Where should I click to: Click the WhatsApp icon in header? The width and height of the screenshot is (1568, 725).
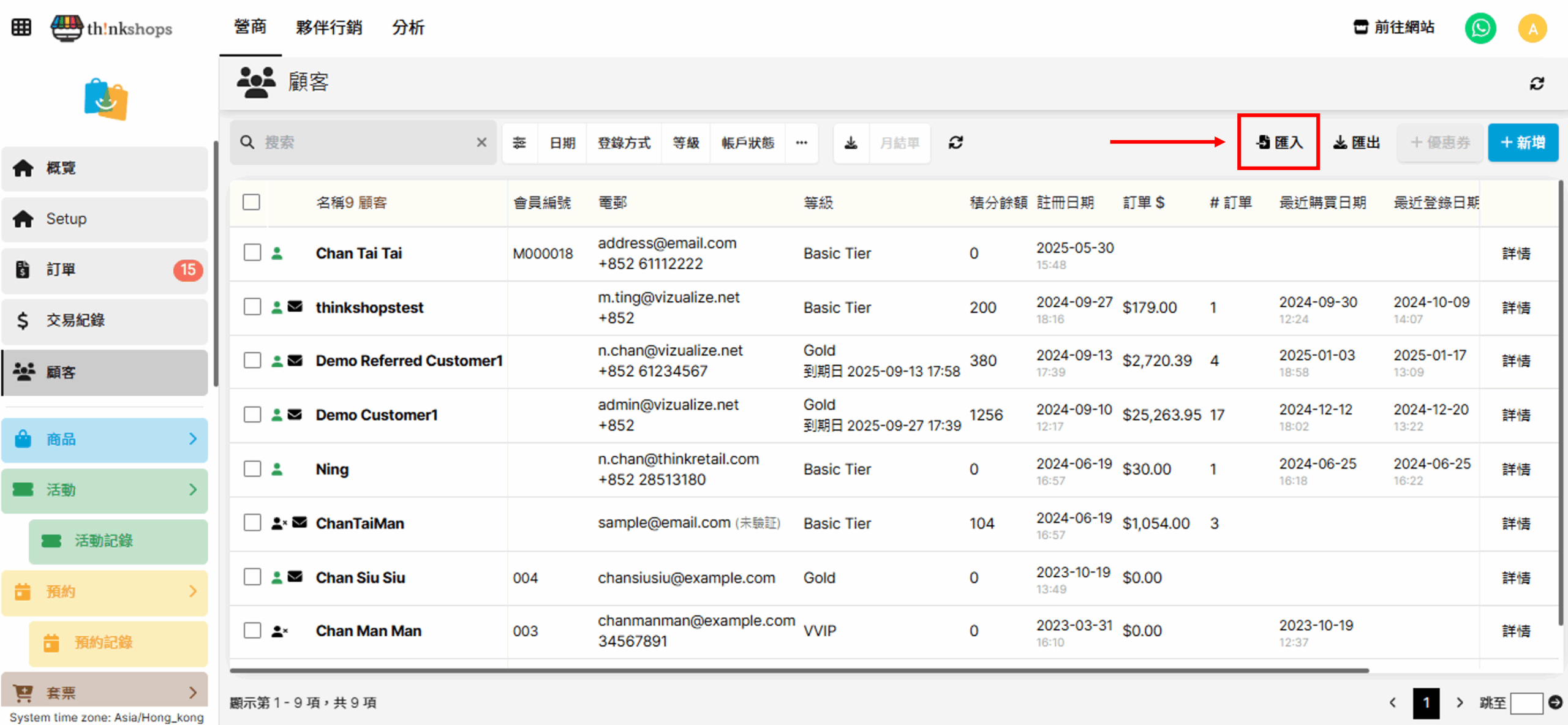tap(1480, 28)
